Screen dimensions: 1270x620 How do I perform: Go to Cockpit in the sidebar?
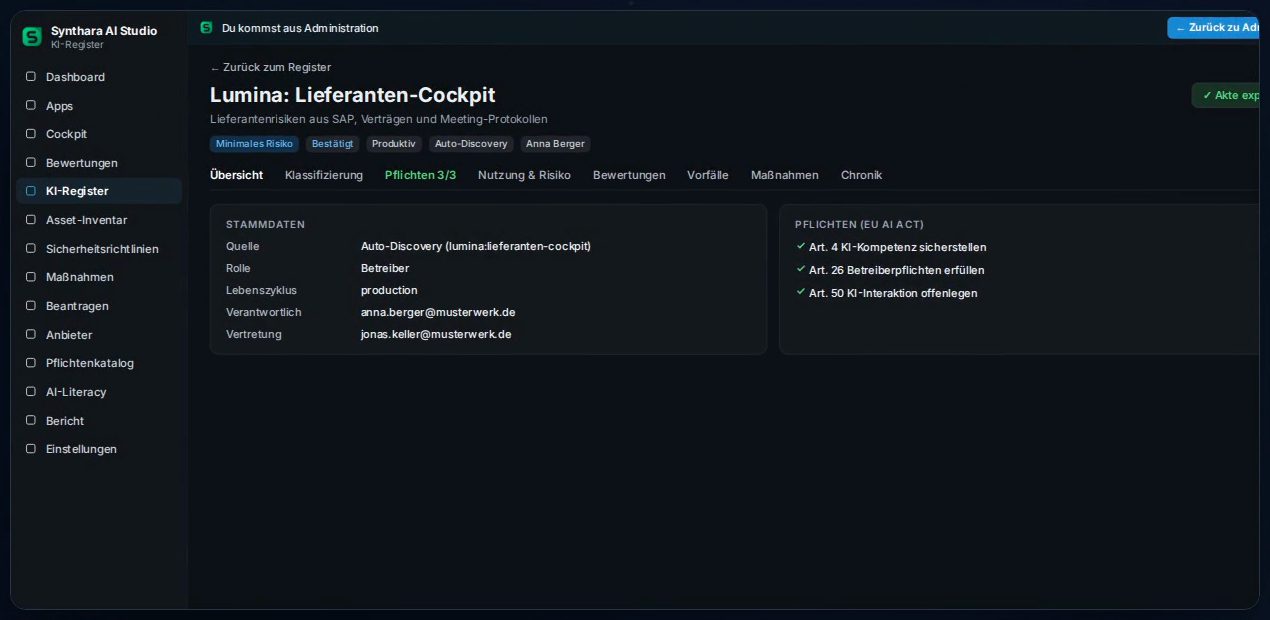pos(98,134)
